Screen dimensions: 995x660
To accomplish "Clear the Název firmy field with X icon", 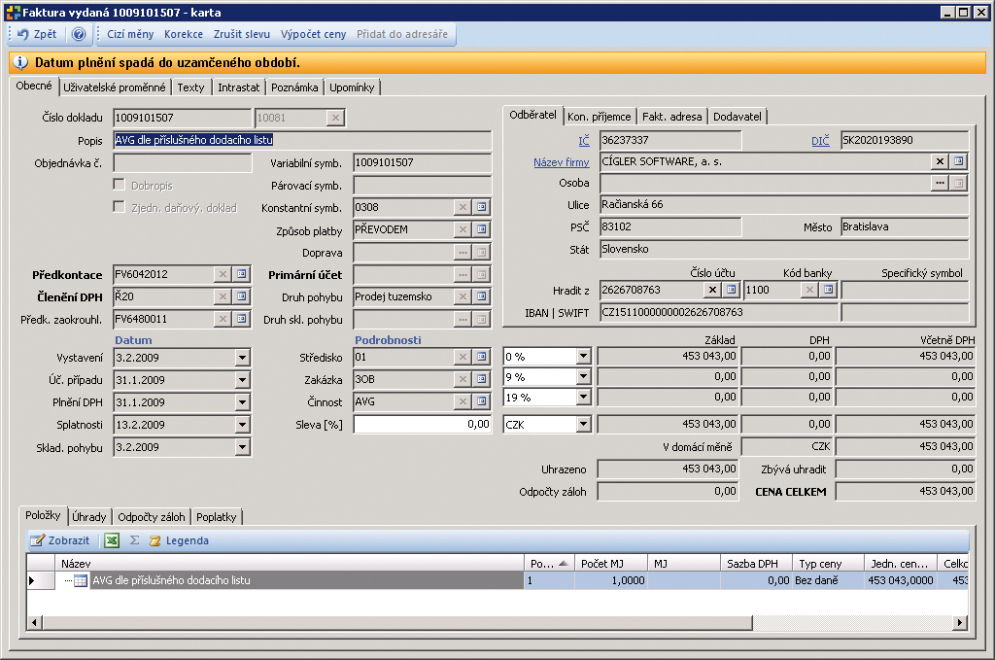I will [940, 162].
